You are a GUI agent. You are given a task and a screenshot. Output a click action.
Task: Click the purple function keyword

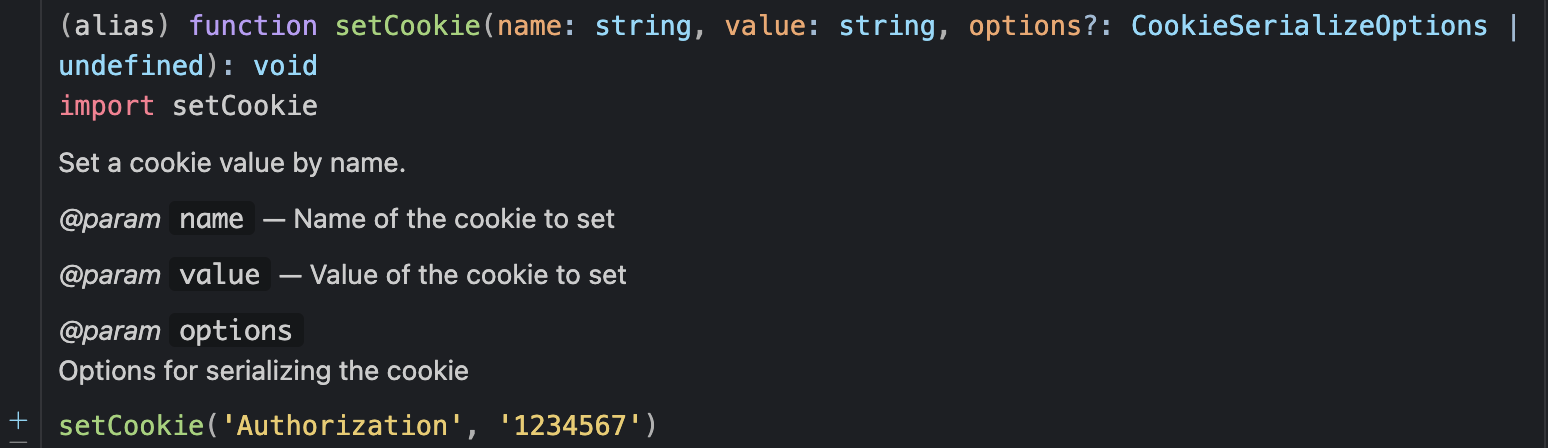253,25
